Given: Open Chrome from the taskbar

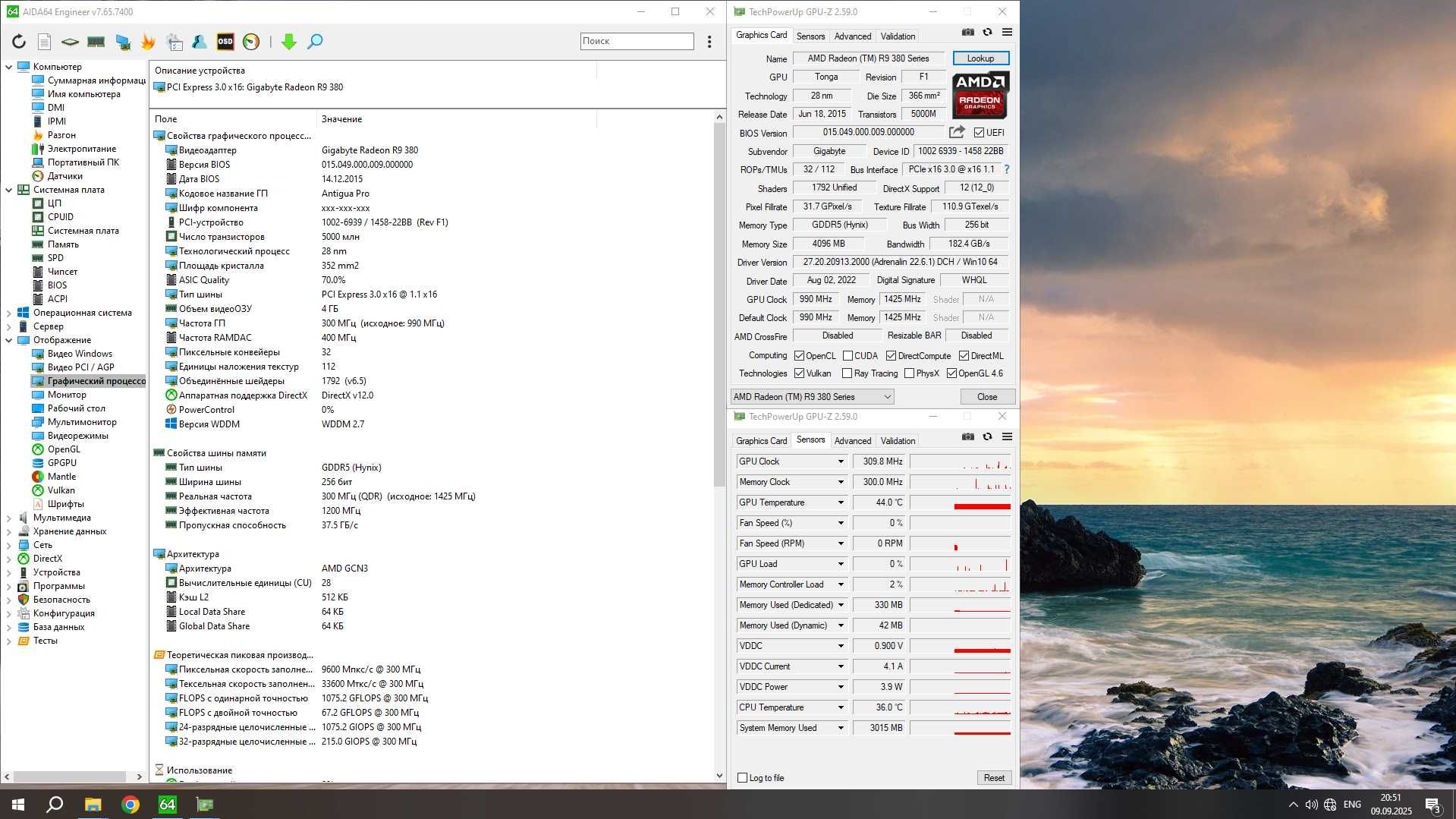Looking at the screenshot, I should 131,805.
